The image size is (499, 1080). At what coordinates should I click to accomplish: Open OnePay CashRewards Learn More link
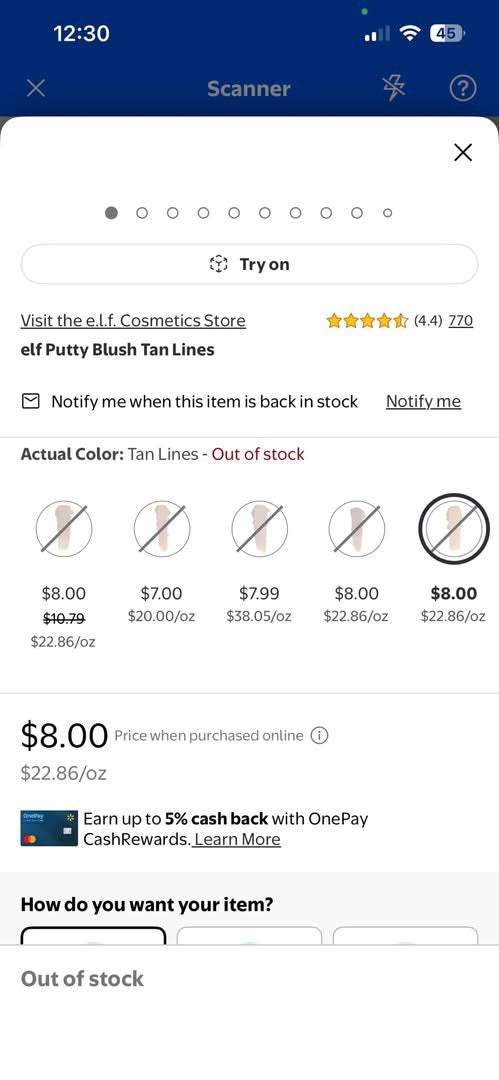(x=236, y=840)
